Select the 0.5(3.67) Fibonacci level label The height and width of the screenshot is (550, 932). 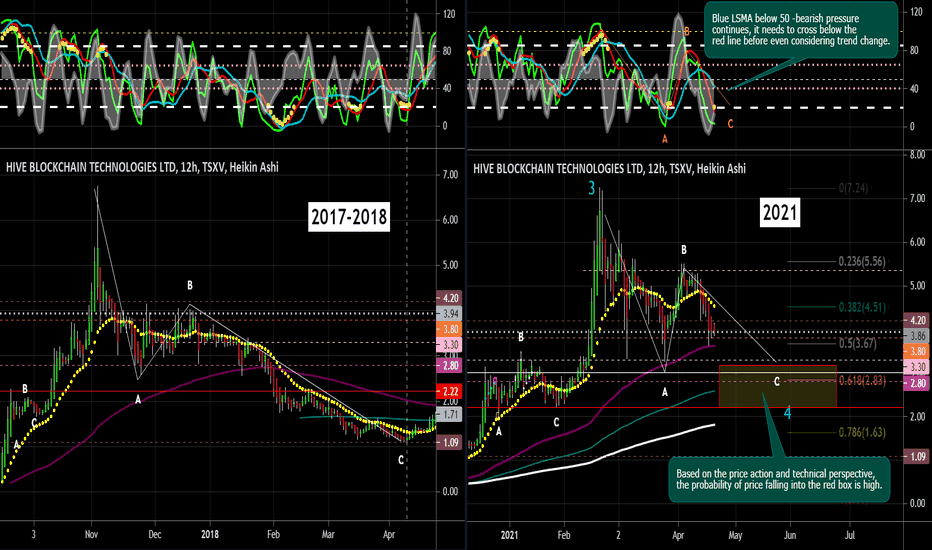click(x=857, y=343)
